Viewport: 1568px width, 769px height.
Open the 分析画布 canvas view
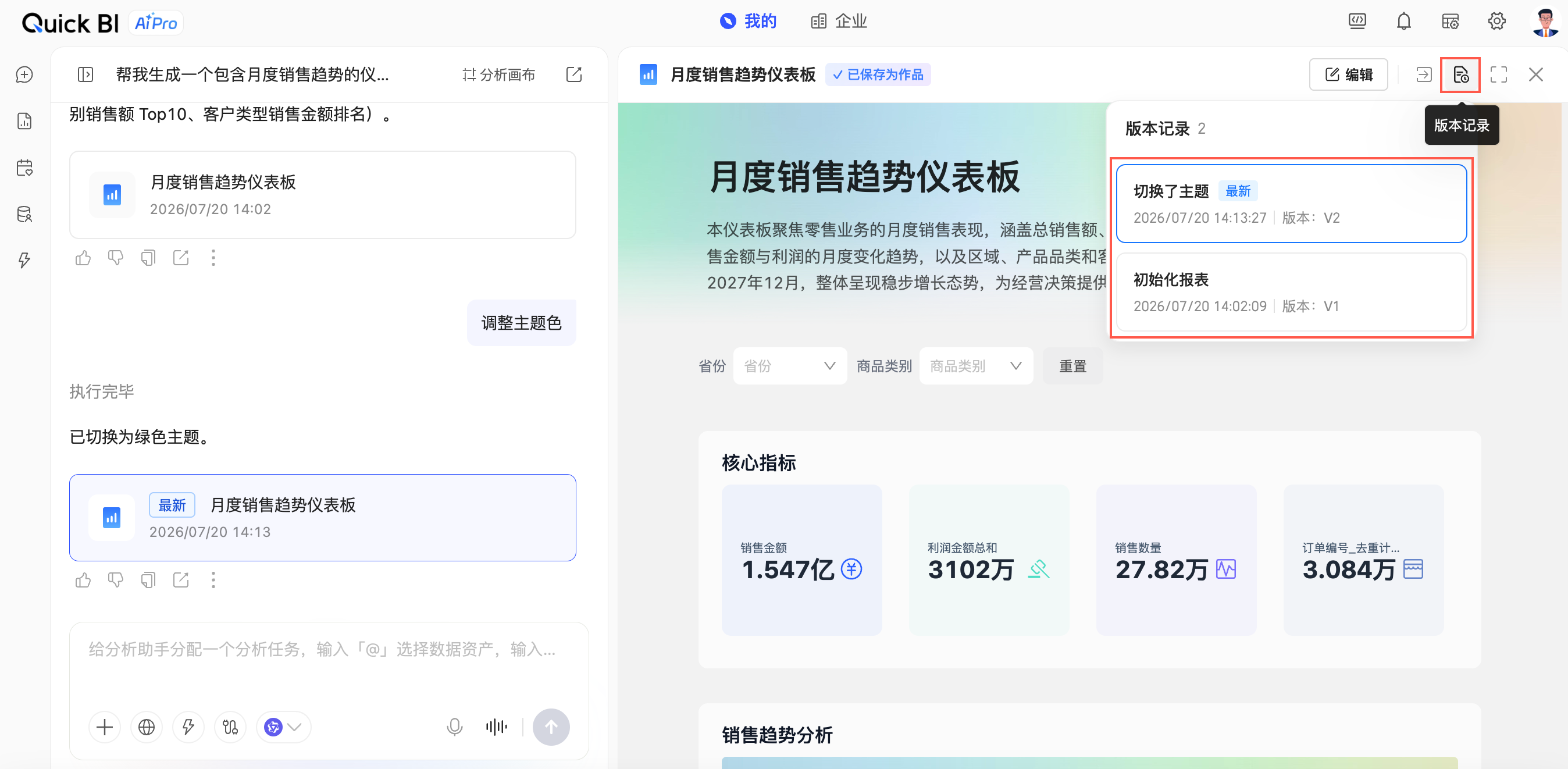498,74
